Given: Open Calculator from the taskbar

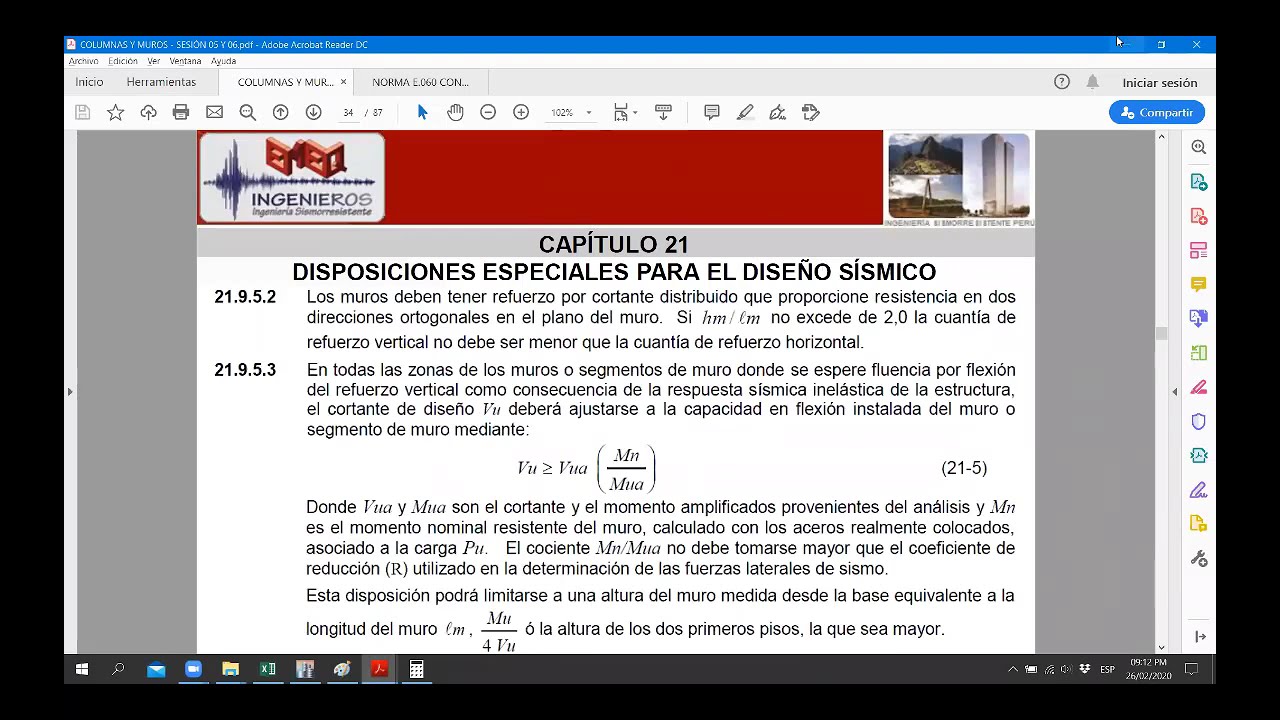Looking at the screenshot, I should click(x=417, y=669).
